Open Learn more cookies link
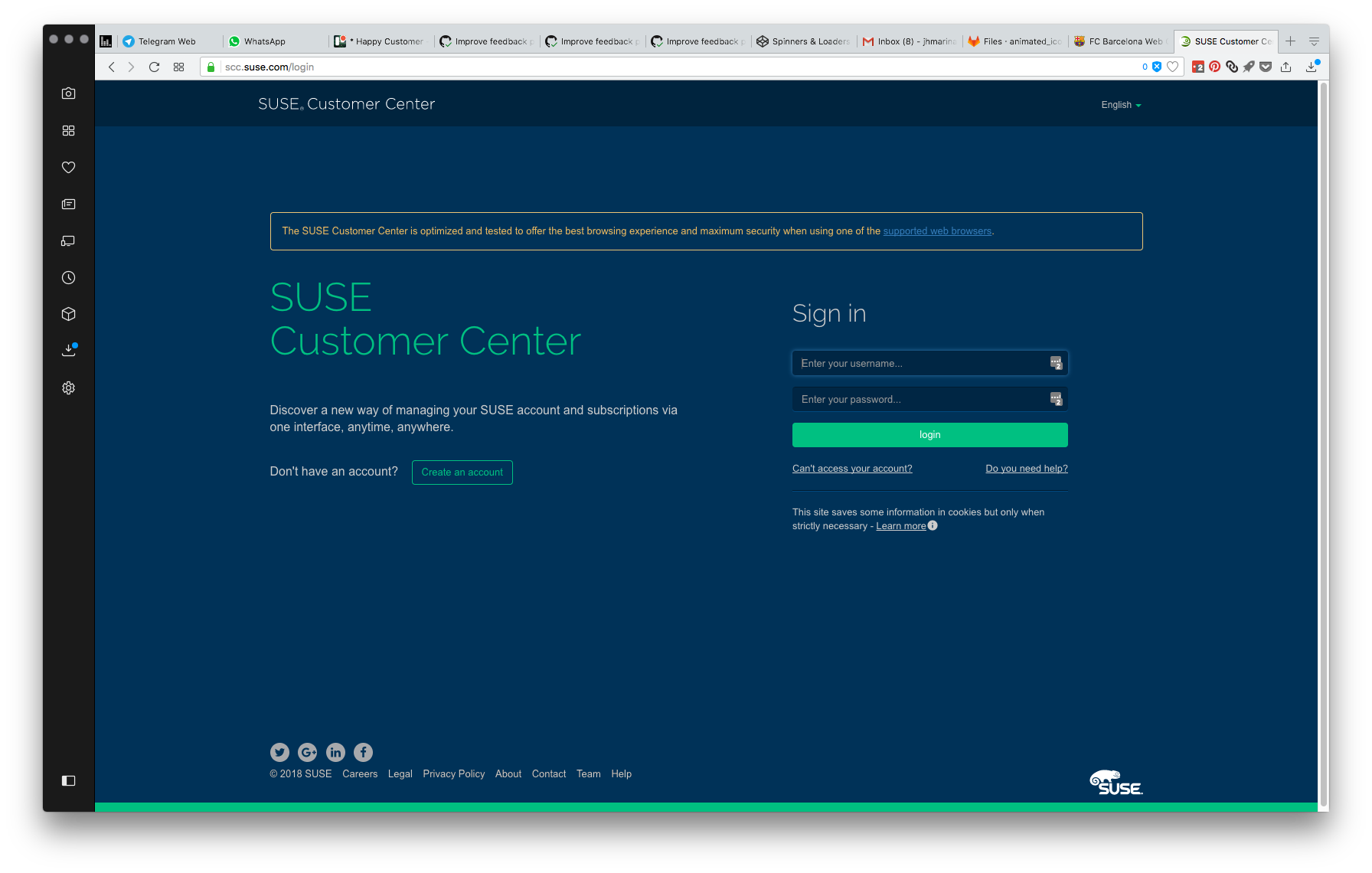Screen dimensions: 1372x873 pos(901,526)
